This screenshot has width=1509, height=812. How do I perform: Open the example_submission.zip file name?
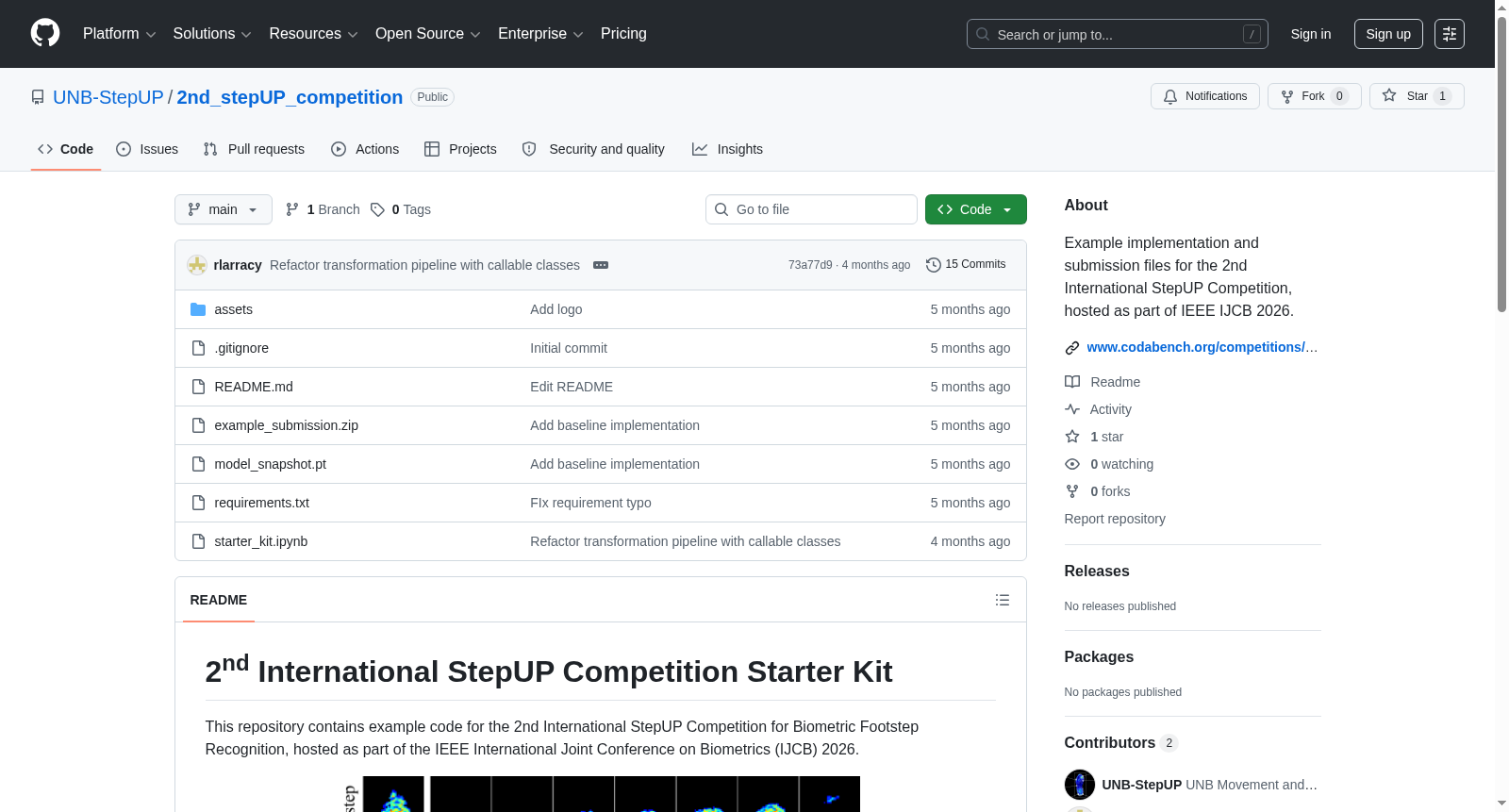coord(287,425)
